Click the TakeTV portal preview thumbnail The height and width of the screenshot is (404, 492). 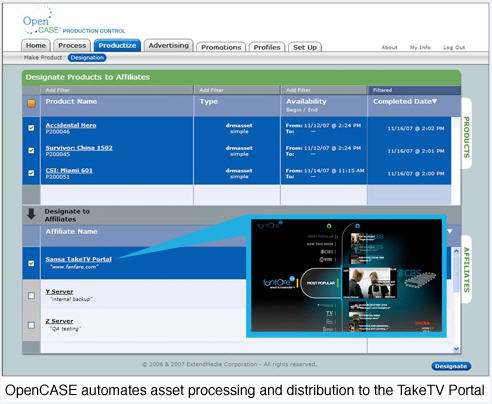tap(346, 275)
